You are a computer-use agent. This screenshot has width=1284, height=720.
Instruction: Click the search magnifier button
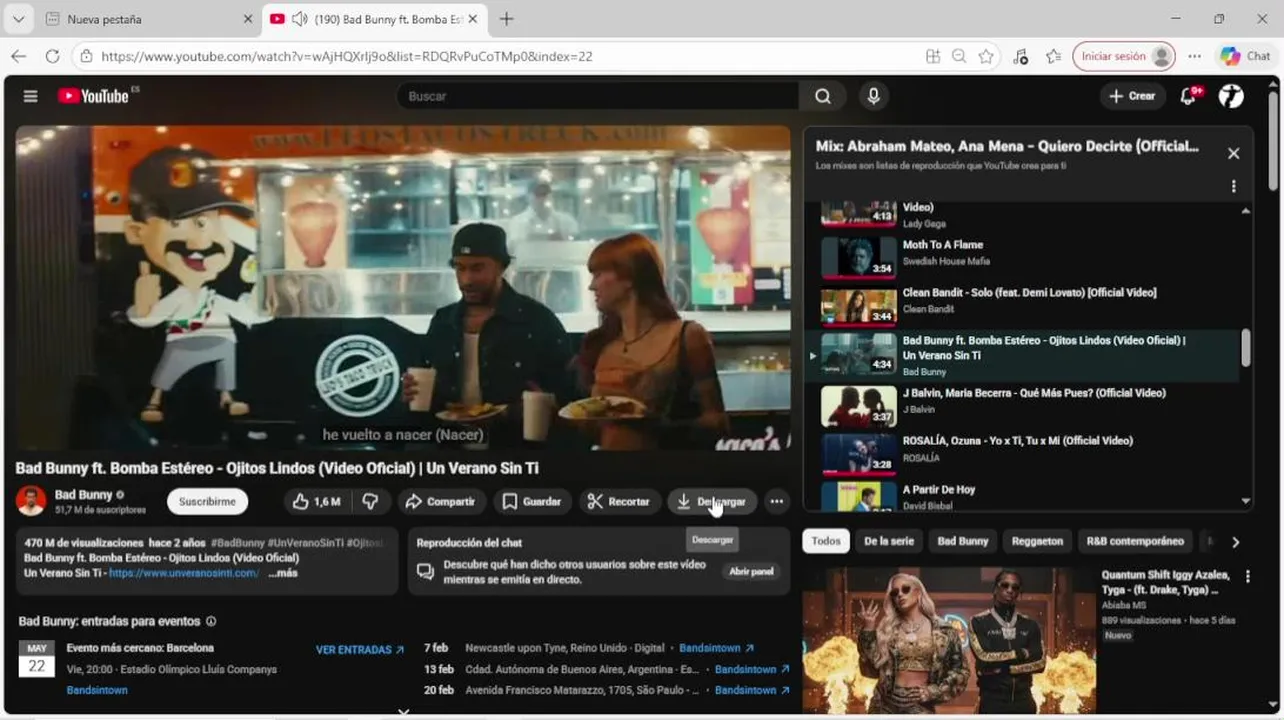click(822, 96)
